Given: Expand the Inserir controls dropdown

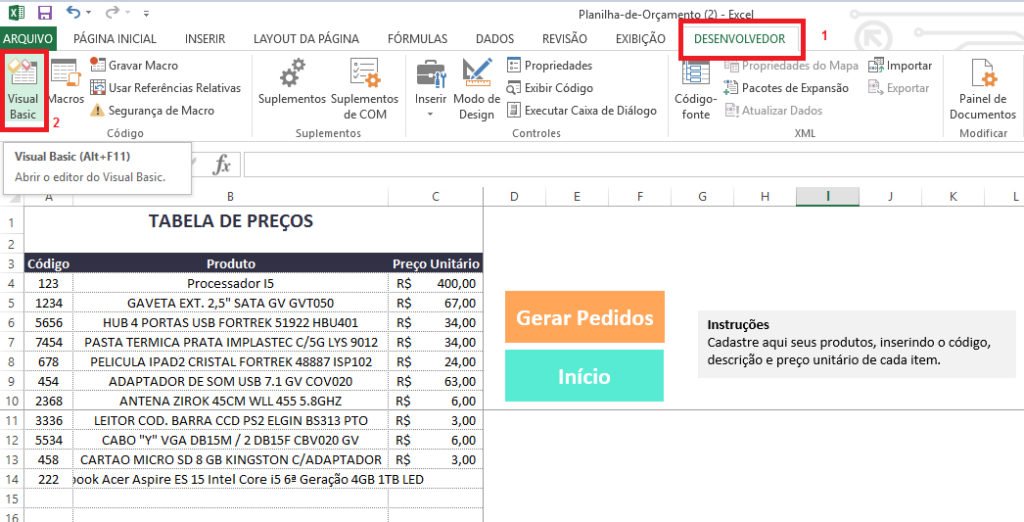Looking at the screenshot, I should [x=431, y=114].
